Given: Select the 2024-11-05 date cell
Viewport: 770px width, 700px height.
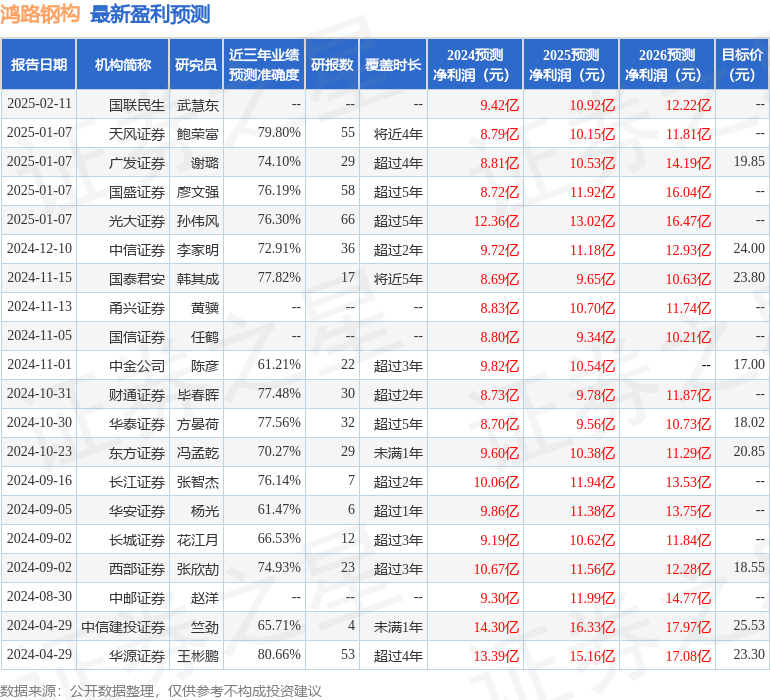Looking at the screenshot, I should 39,336.
